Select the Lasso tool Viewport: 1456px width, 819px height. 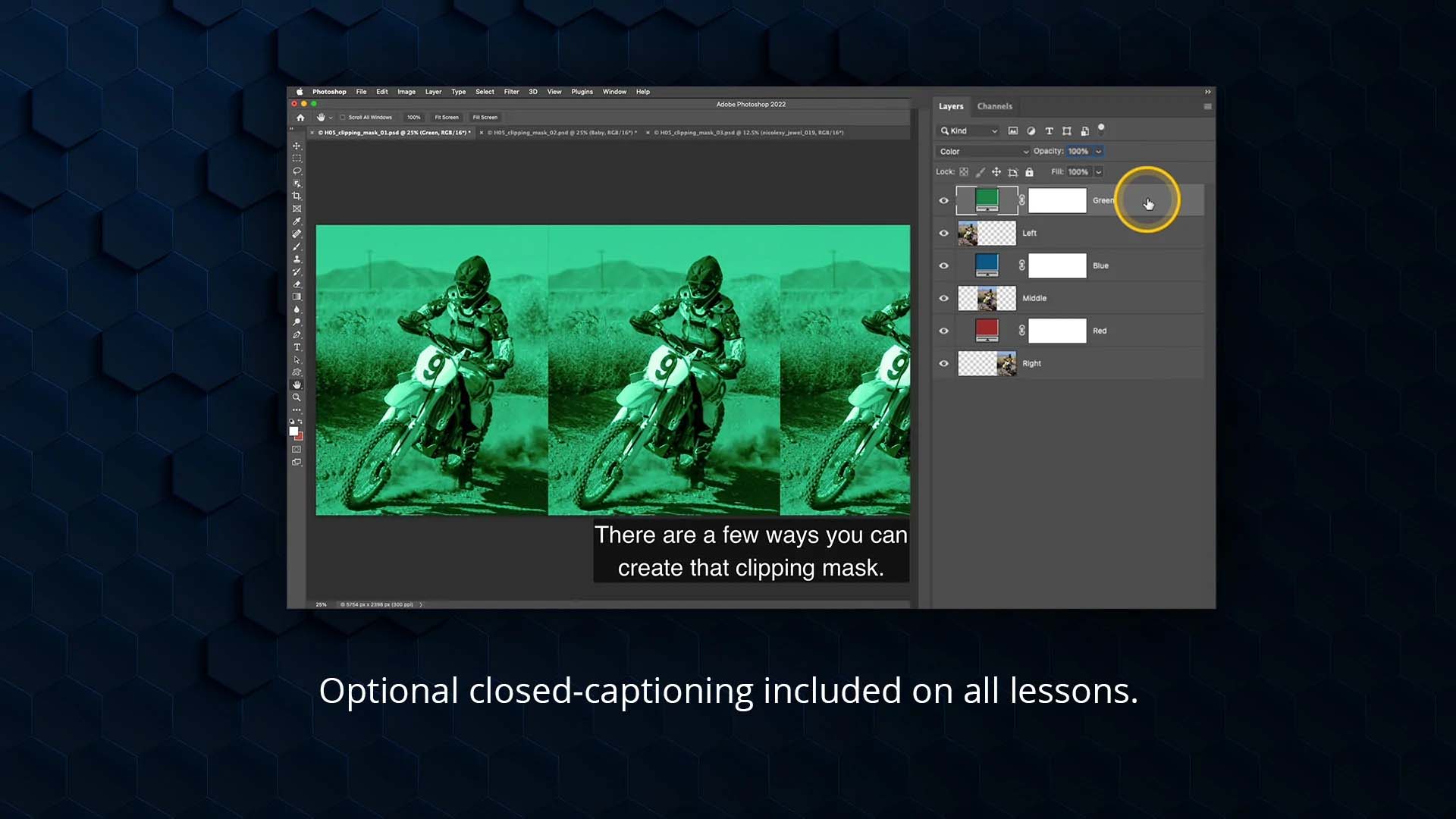click(297, 171)
